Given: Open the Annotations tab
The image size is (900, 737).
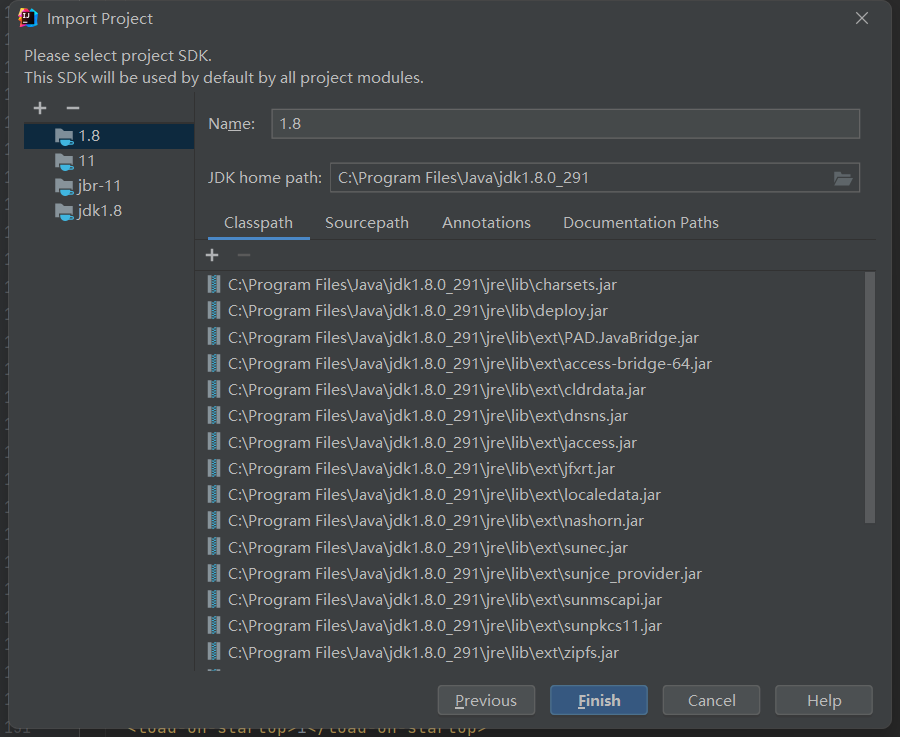Looking at the screenshot, I should 486,223.
